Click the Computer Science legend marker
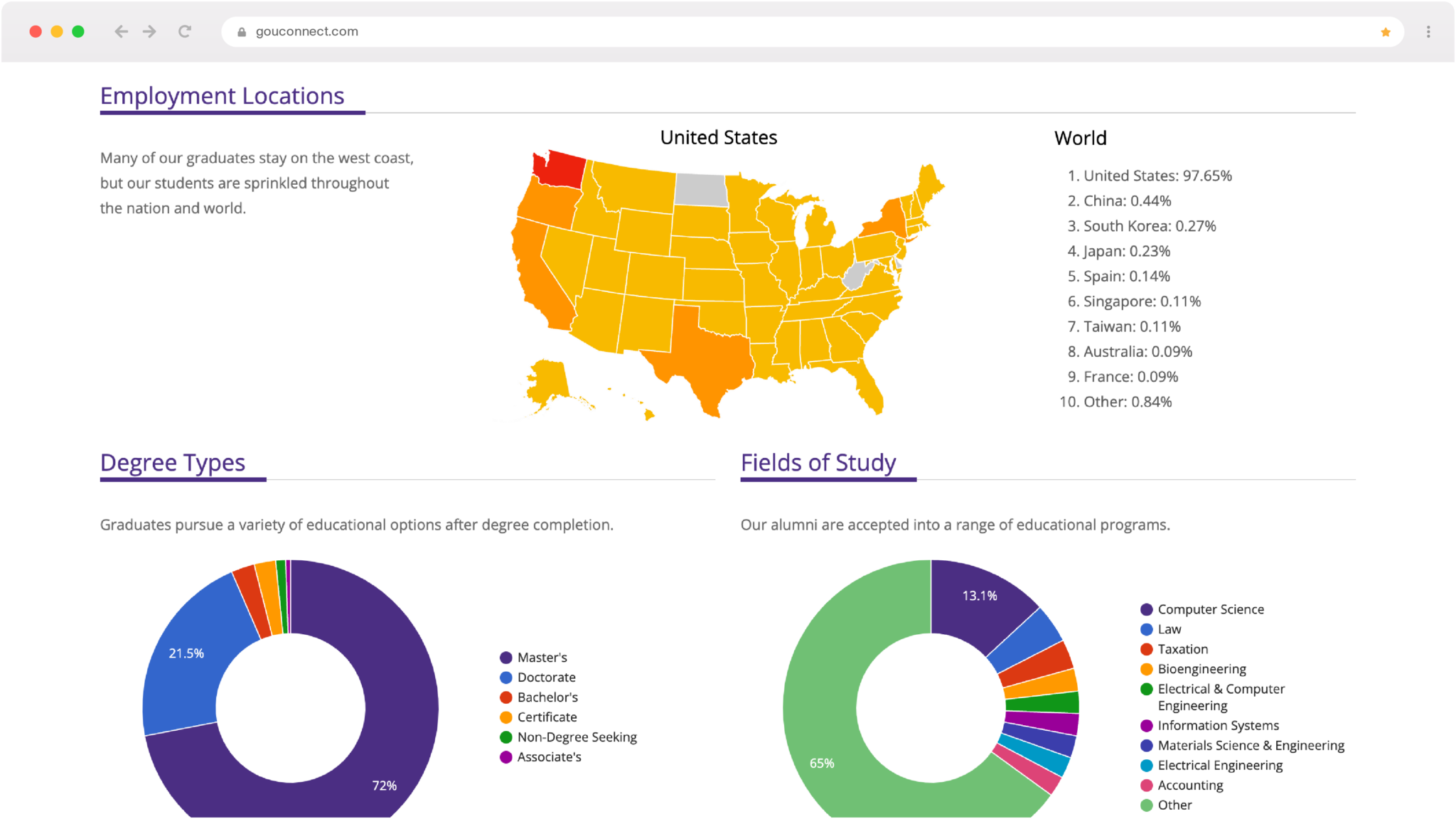 [x=1147, y=609]
